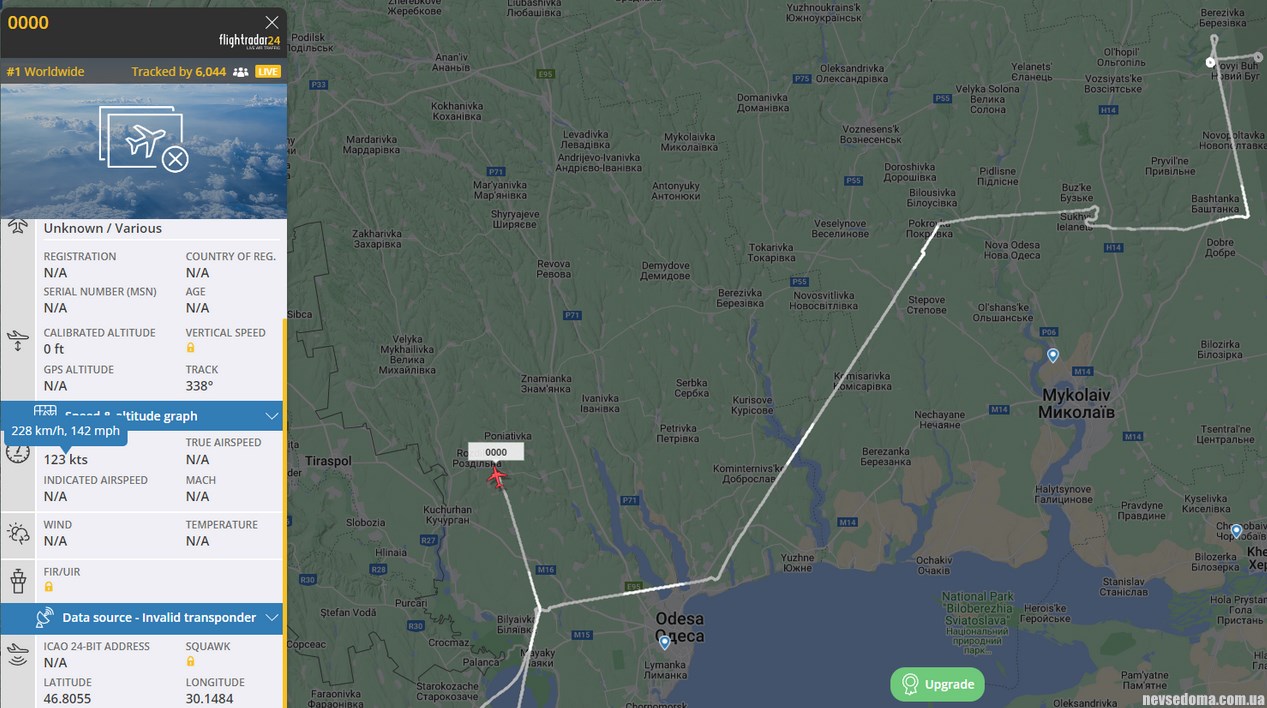Click the altitude aircraft icon beside Calibrated Altitude
Image resolution: width=1267 pixels, height=708 pixels.
[18, 341]
